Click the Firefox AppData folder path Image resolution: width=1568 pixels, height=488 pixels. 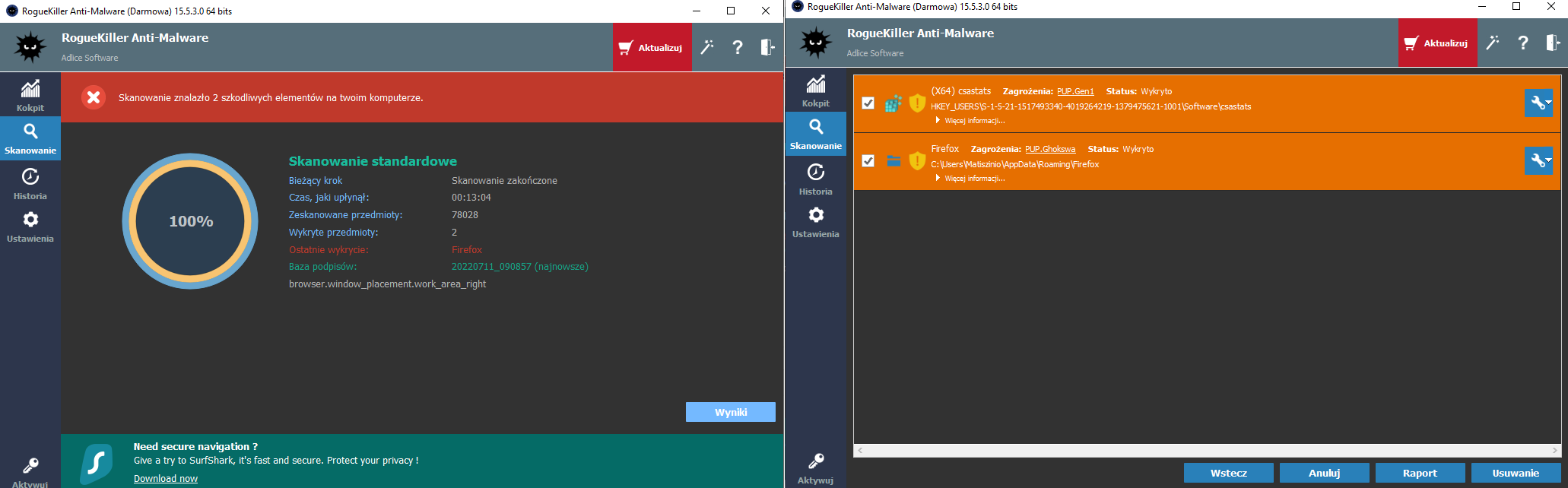[x=1015, y=164]
